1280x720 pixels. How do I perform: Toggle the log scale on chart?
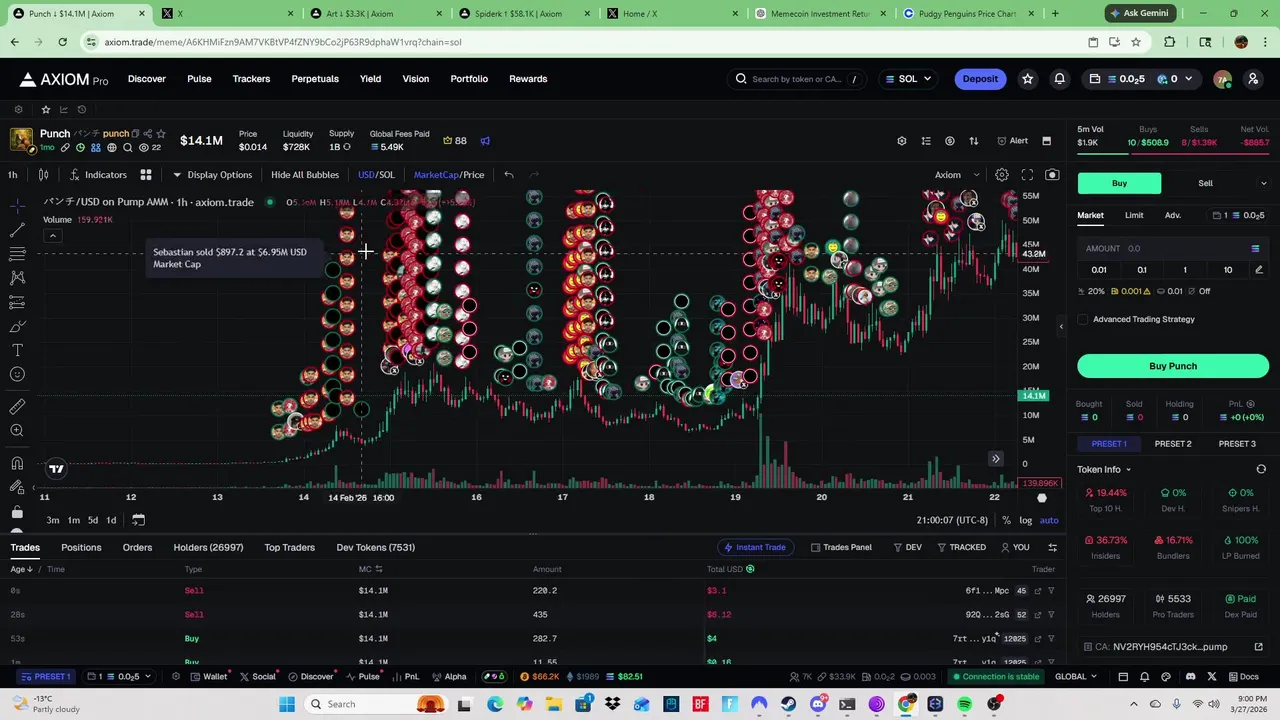click(x=1025, y=520)
